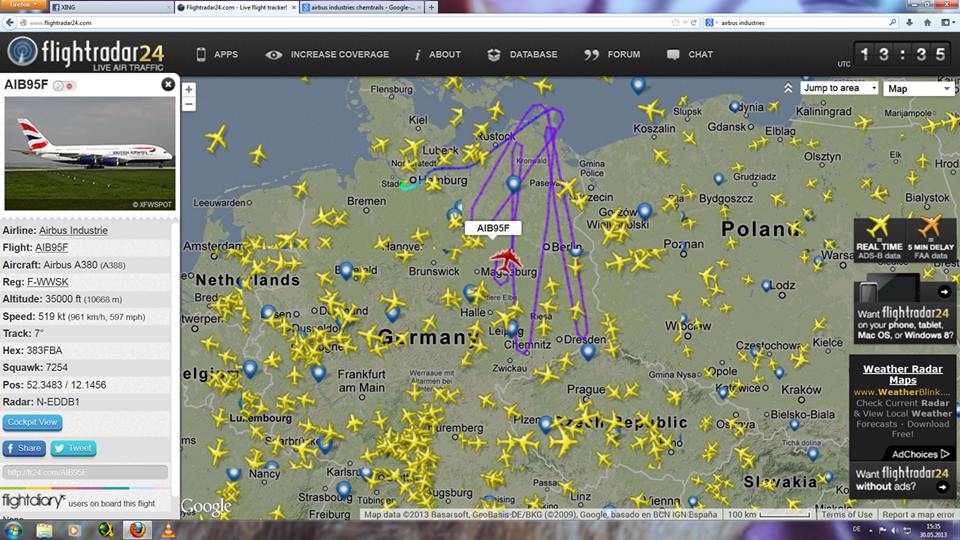Zoom out the map with minus button
Viewport: 960px width, 540px height.
(189, 104)
